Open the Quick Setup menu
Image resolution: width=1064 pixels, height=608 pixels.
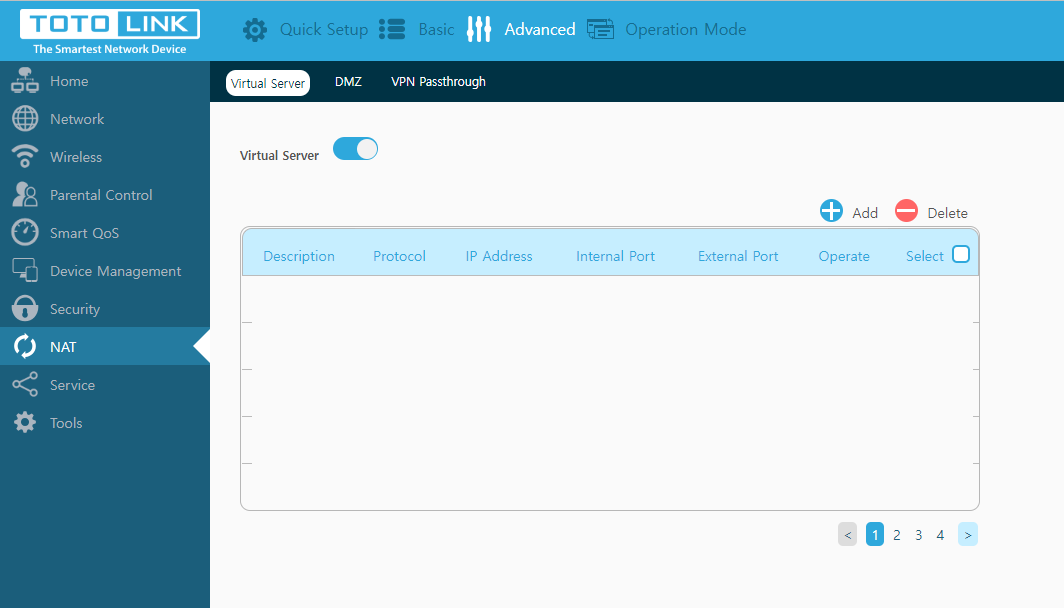(324, 30)
